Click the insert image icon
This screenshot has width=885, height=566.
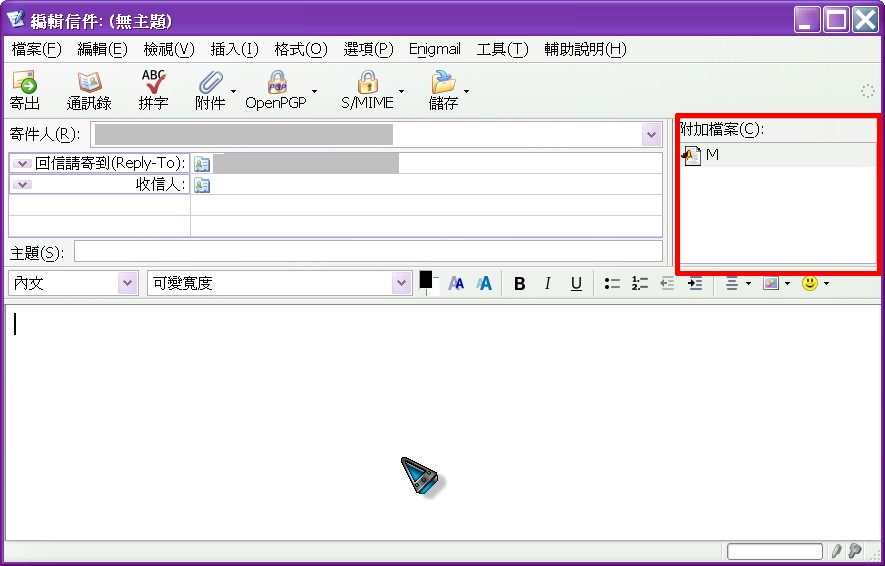tap(771, 283)
